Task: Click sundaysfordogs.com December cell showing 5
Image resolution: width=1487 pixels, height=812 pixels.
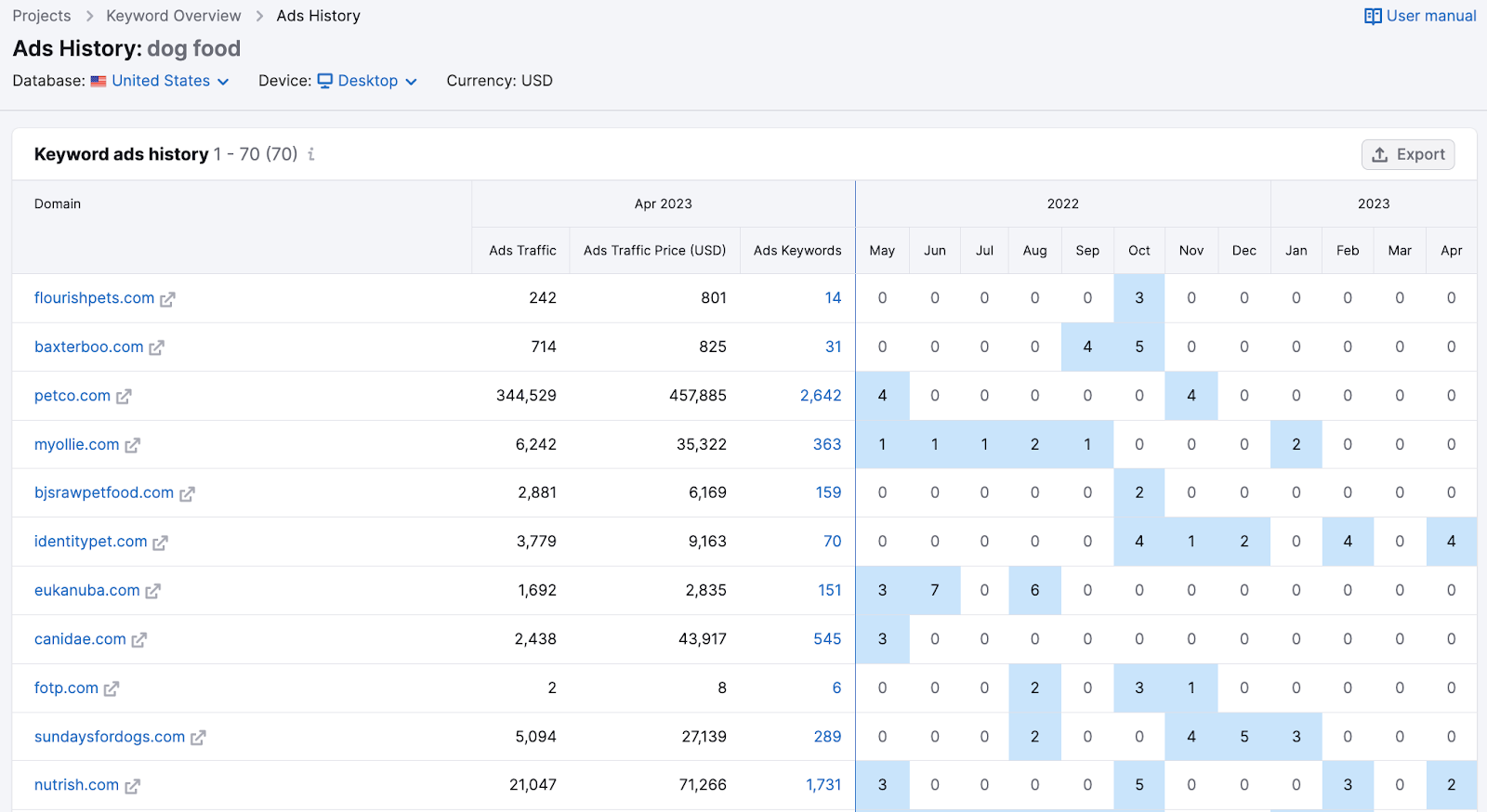Action: coord(1244,737)
